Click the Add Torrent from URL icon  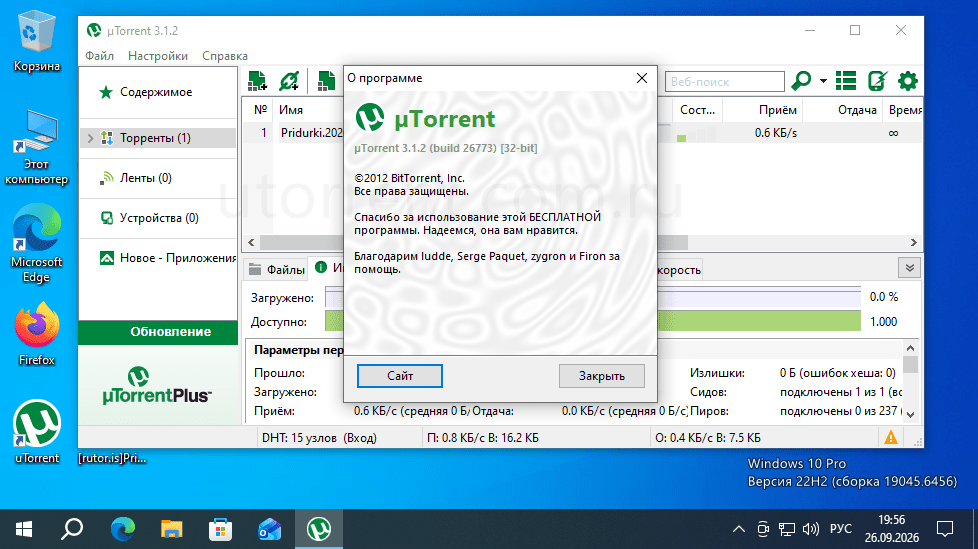click(289, 81)
